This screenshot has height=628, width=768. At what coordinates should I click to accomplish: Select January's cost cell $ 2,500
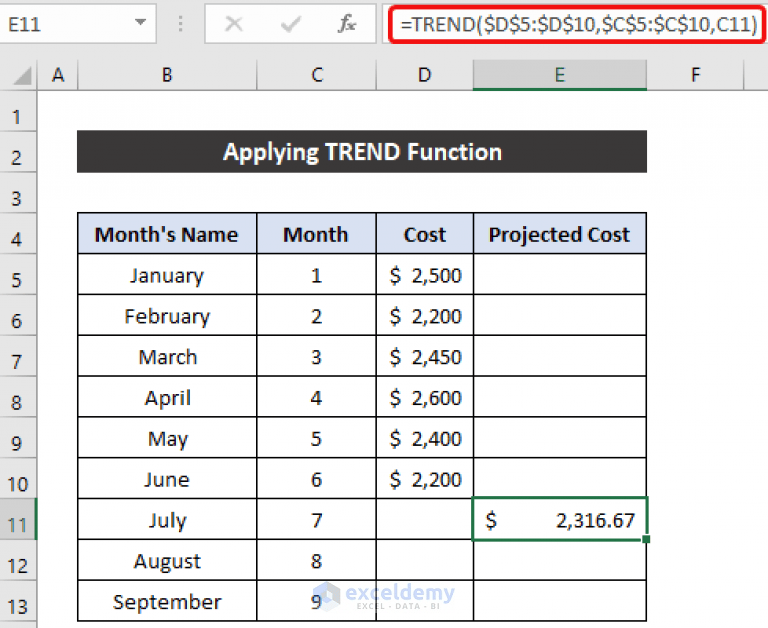(425, 274)
